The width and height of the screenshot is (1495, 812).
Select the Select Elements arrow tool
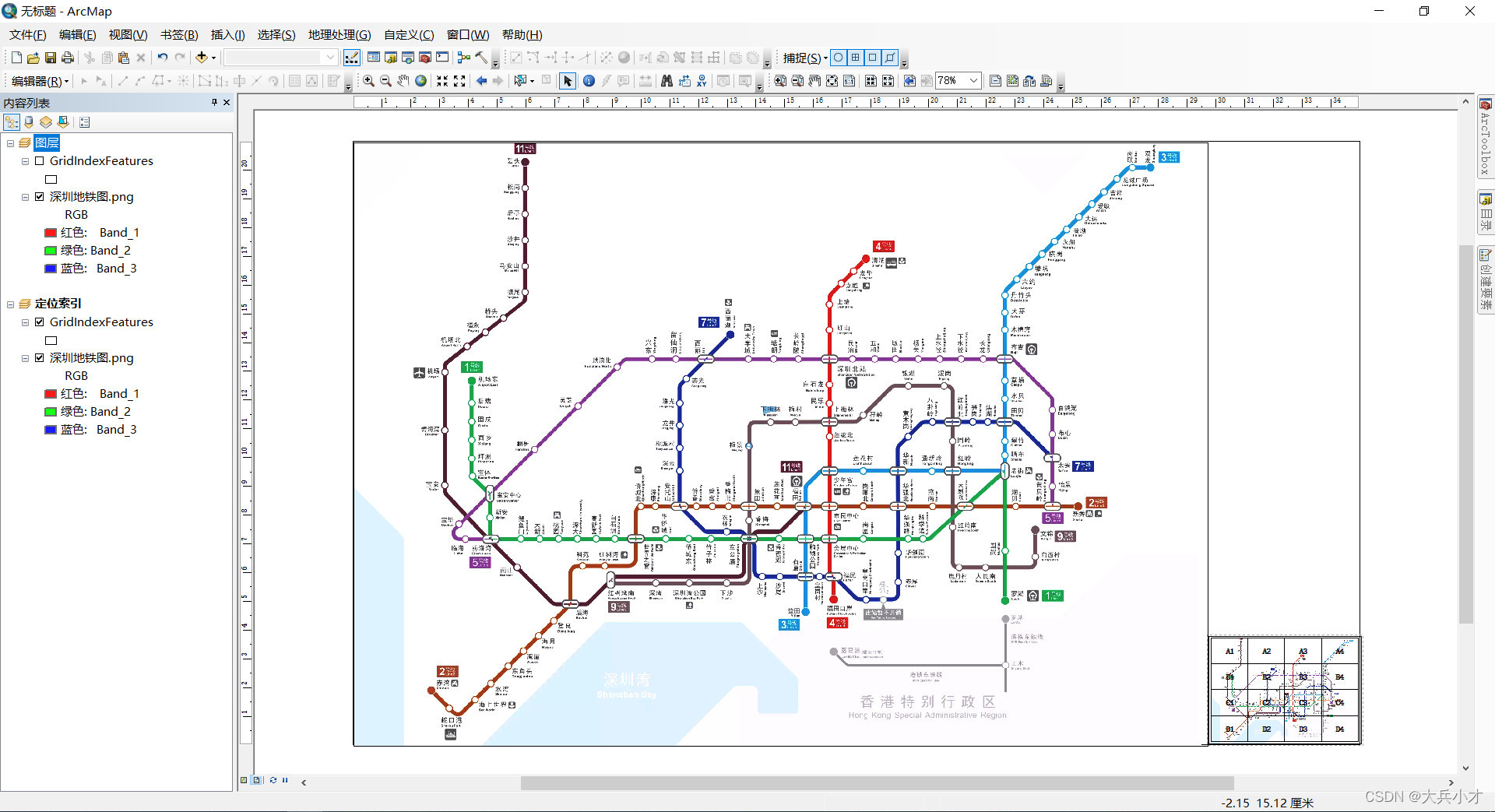[568, 81]
